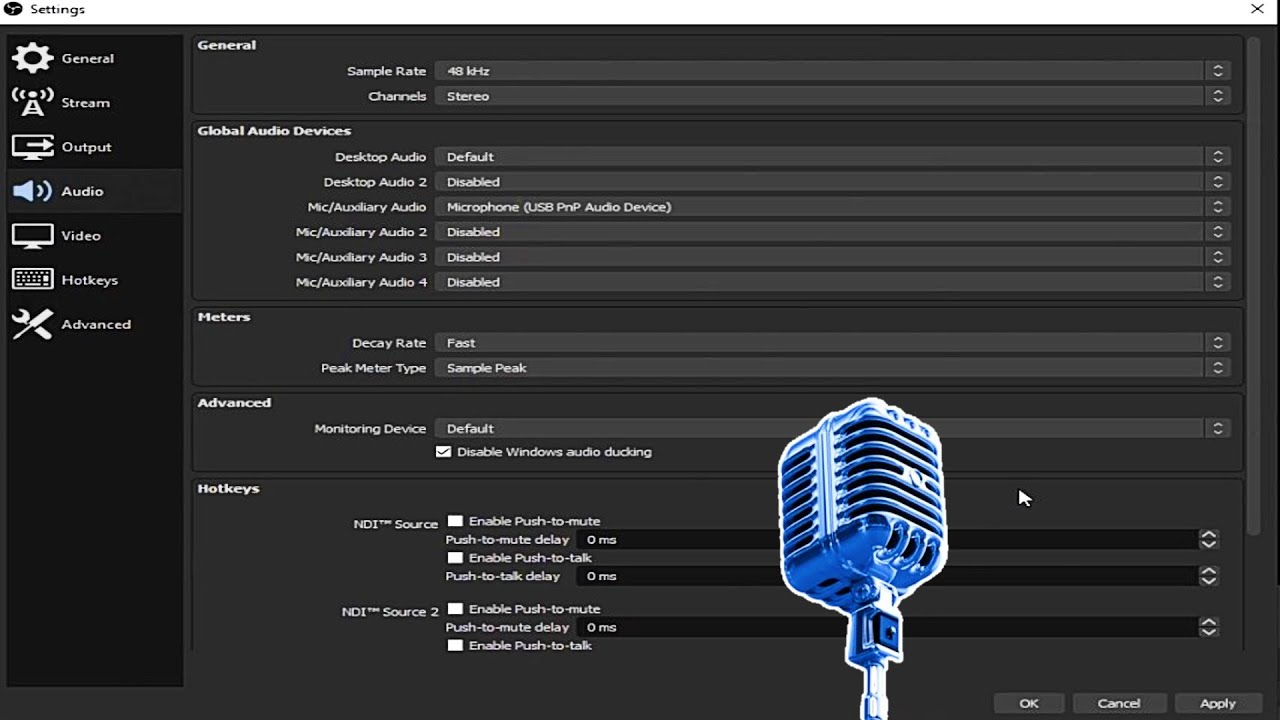Adjust NDI Source Push-to-talk delay stepper
This screenshot has height=720, width=1280.
(x=1208, y=577)
